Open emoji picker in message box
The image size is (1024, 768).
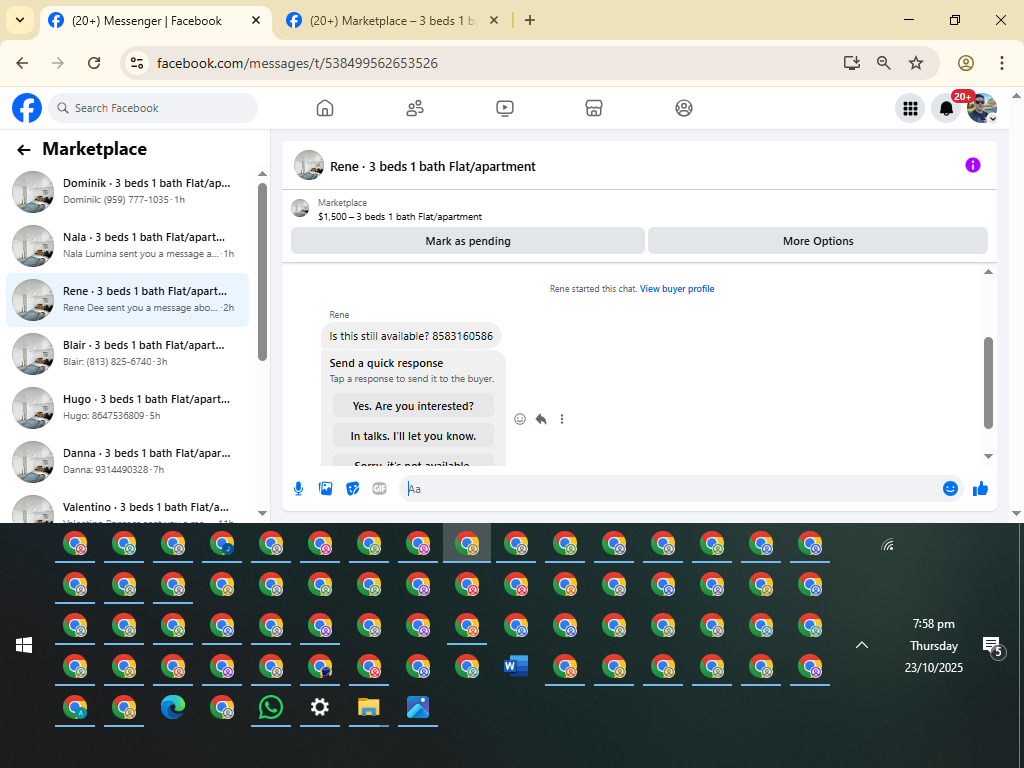950,488
